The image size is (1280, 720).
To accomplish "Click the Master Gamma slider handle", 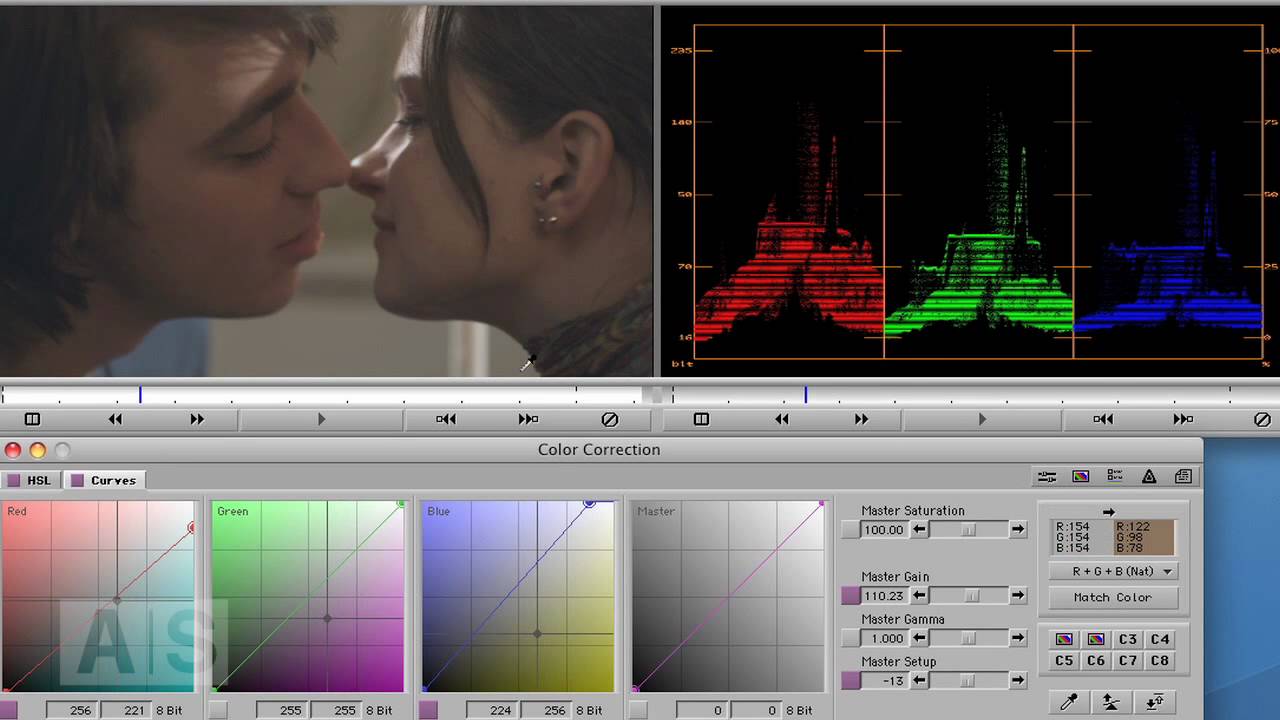I will pyautogui.click(x=968, y=638).
